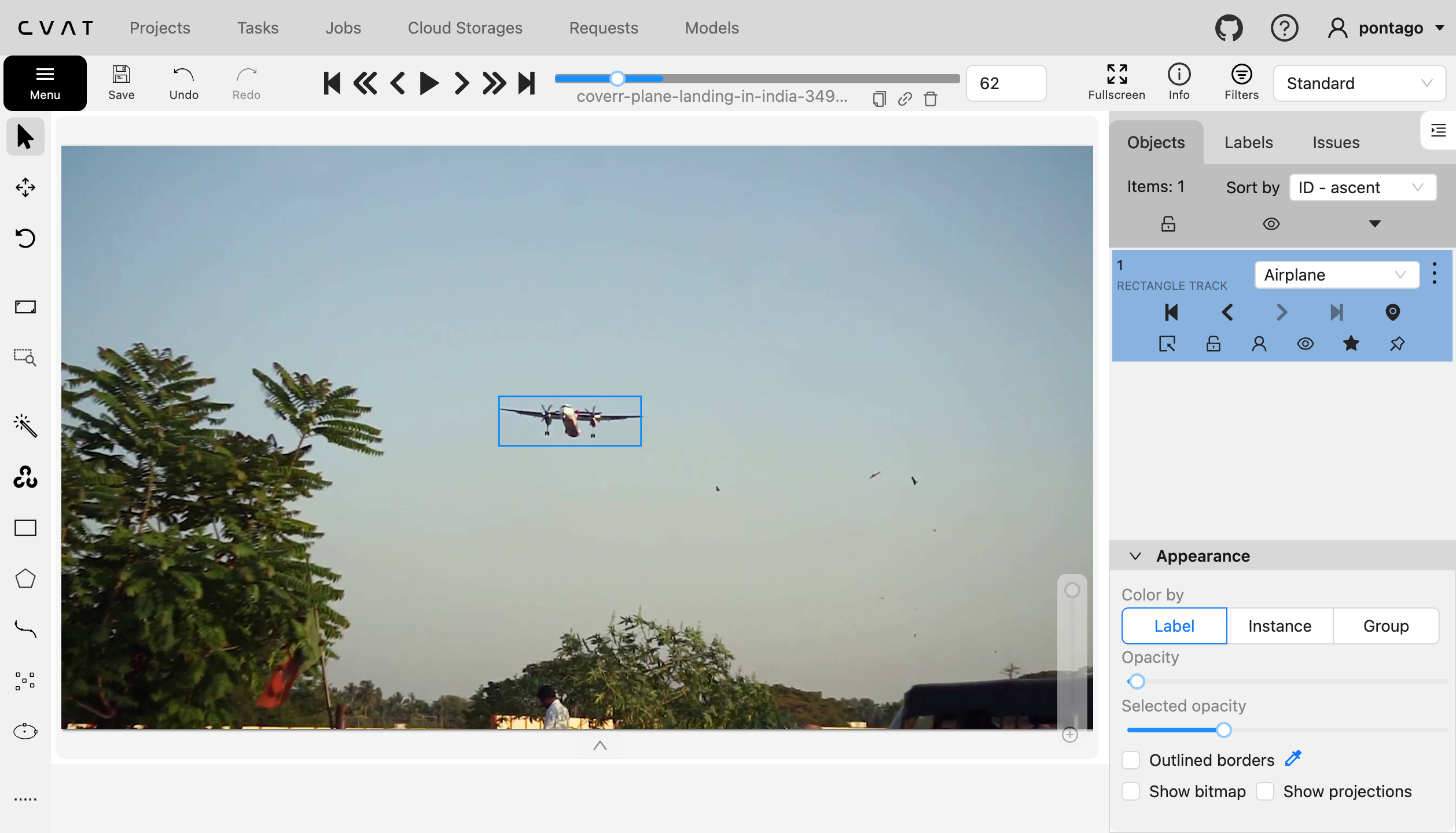This screenshot has width=1456, height=833.
Task: Hide the Airplane track object
Action: (1305, 344)
